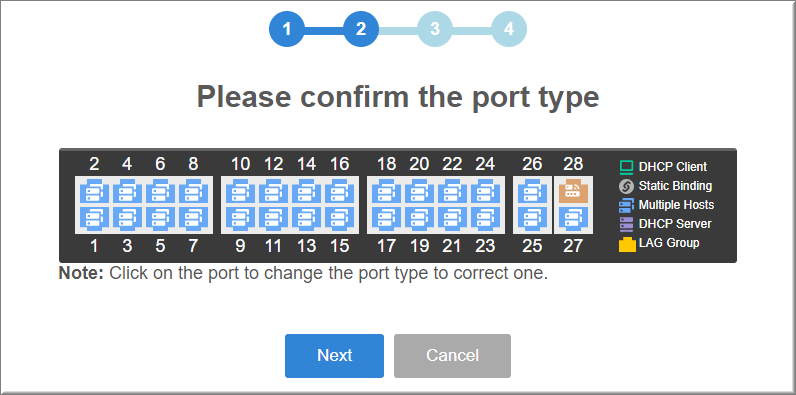
Task: Select port 1 multiple hosts icon
Action: point(94,219)
